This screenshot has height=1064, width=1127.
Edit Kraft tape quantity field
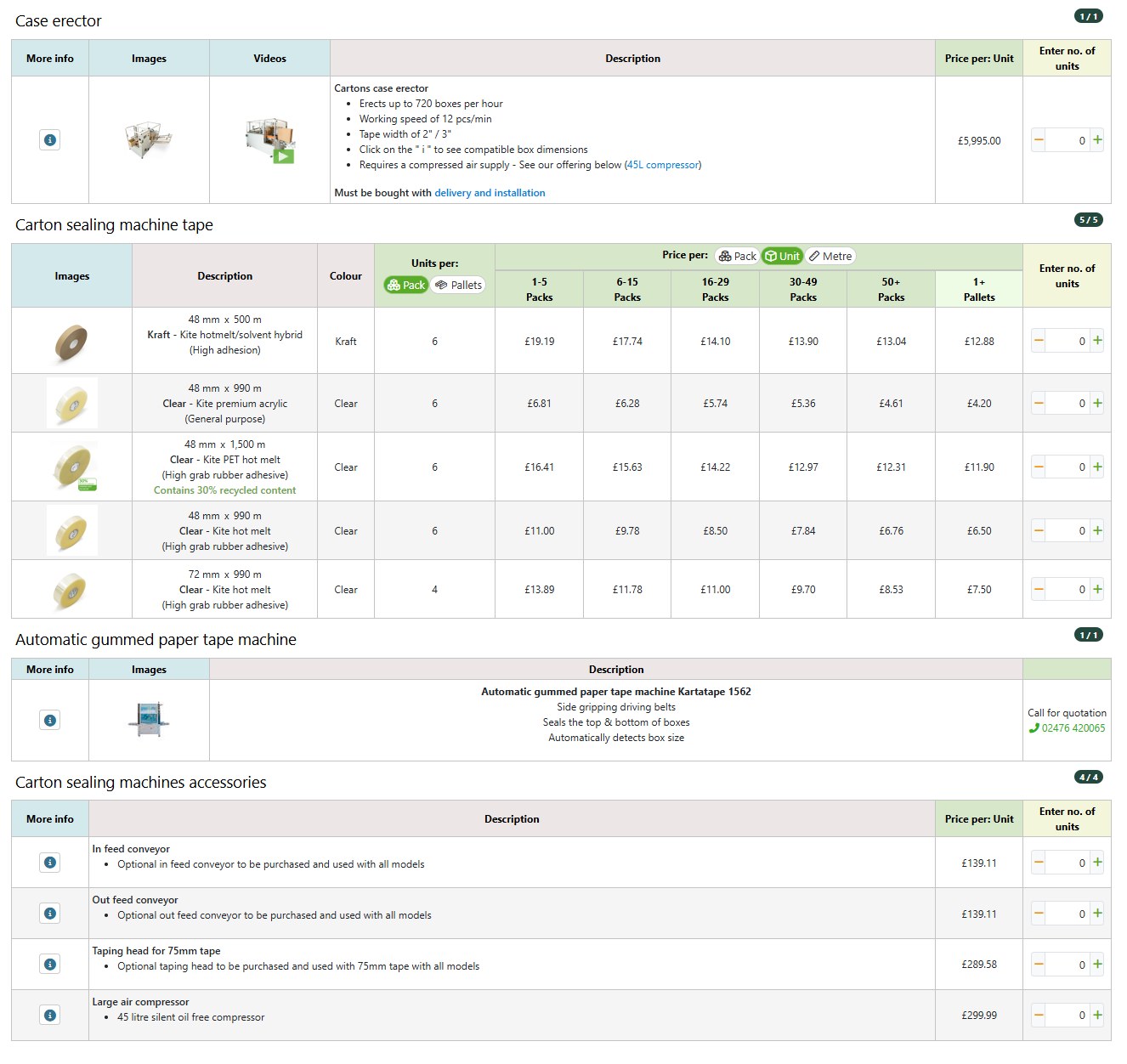click(1068, 341)
